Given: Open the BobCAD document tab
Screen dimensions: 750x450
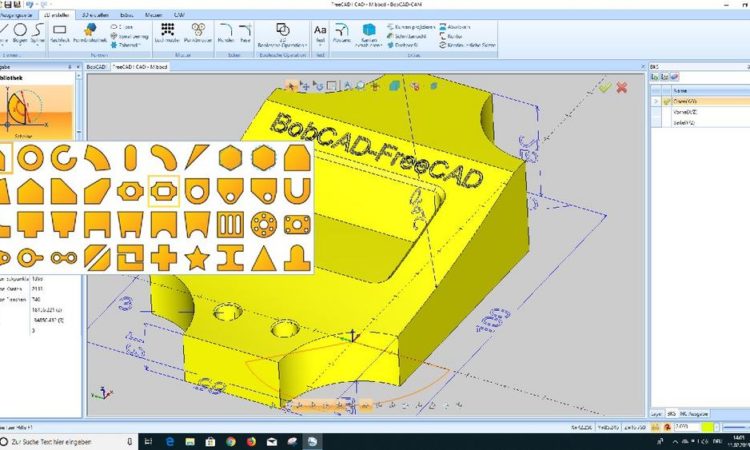Looking at the screenshot, I should (96, 67).
